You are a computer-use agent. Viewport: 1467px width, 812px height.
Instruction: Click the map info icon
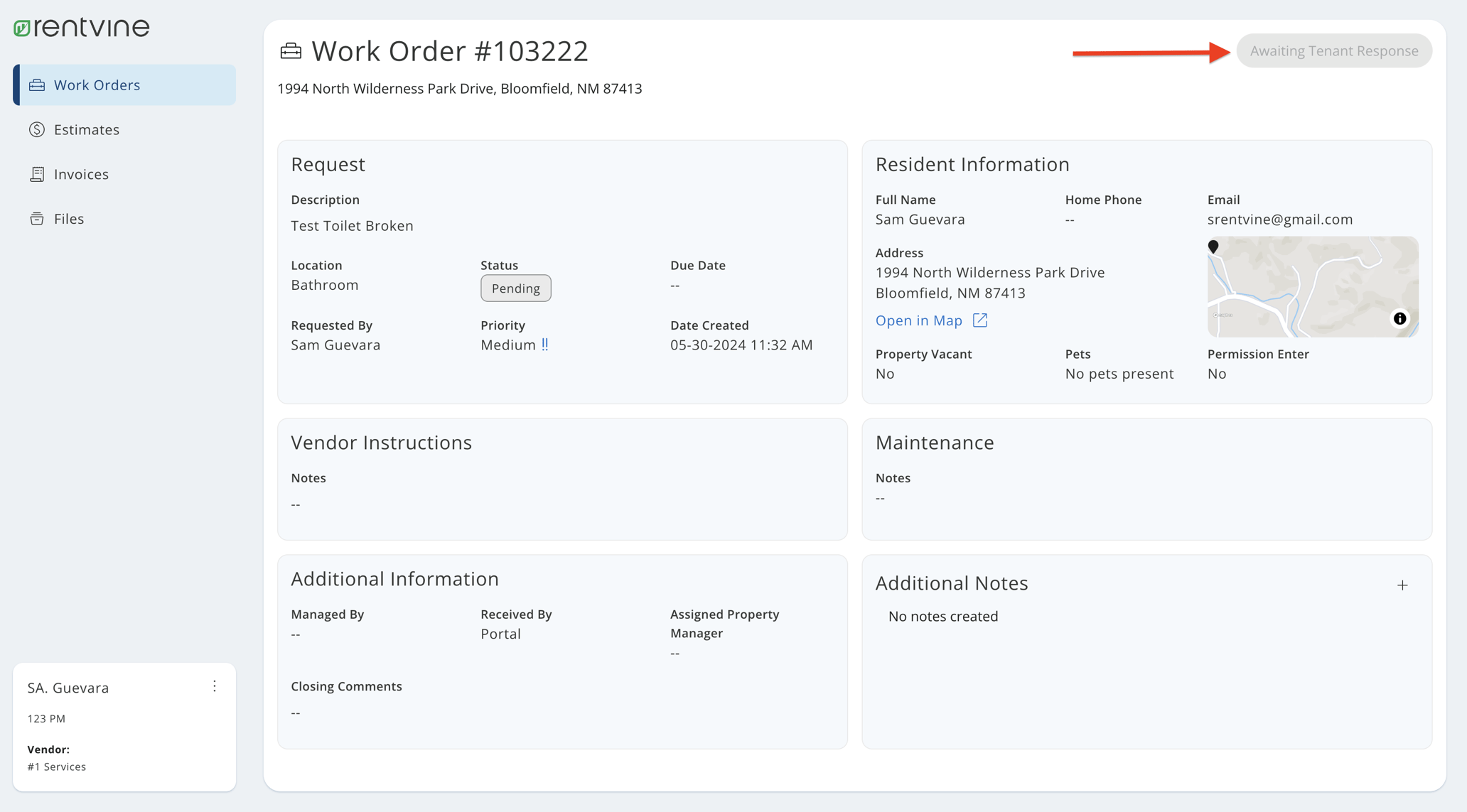tap(1399, 319)
